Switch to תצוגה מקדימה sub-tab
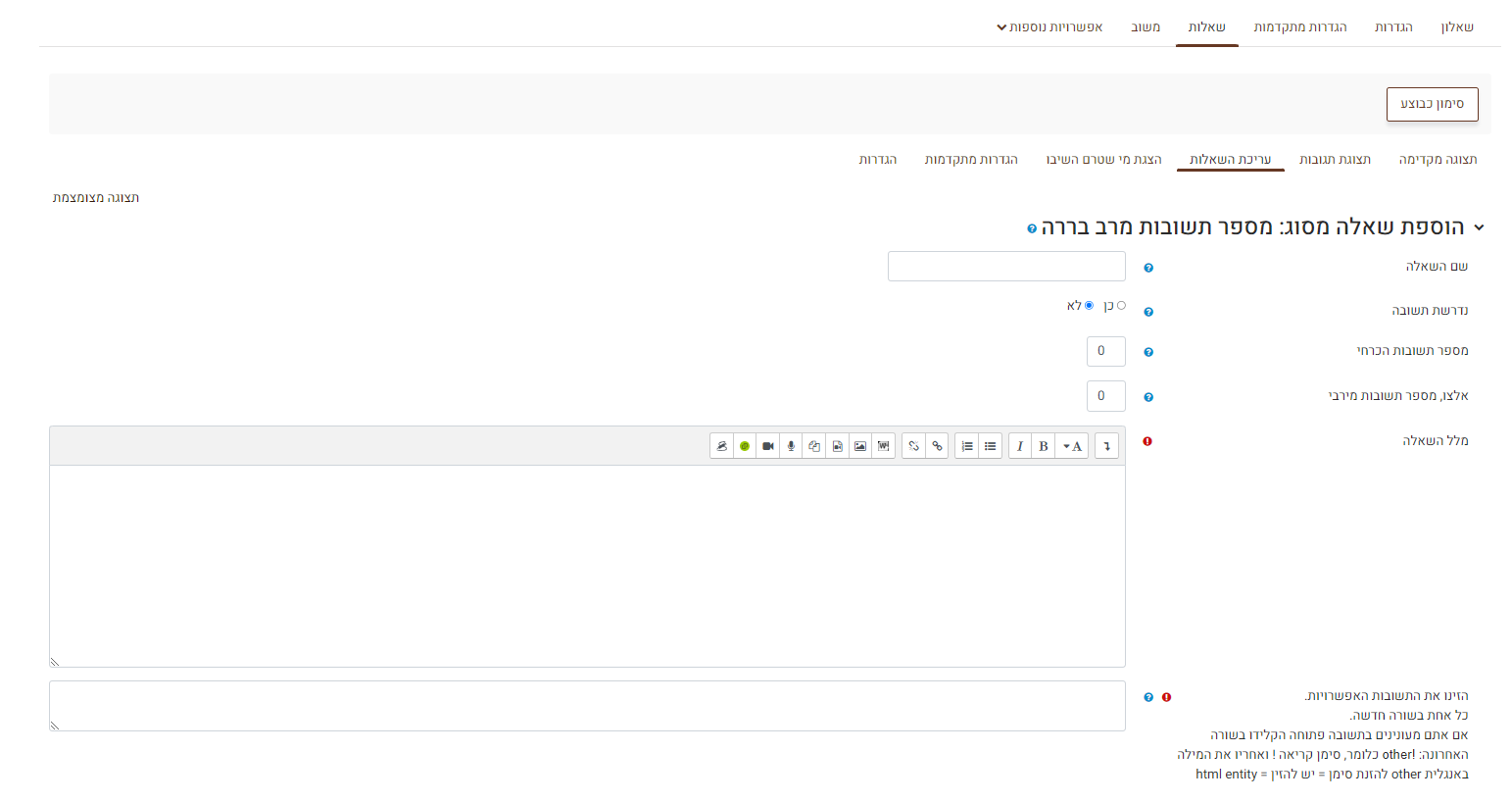The height and width of the screenshot is (802, 1512). [1438, 160]
